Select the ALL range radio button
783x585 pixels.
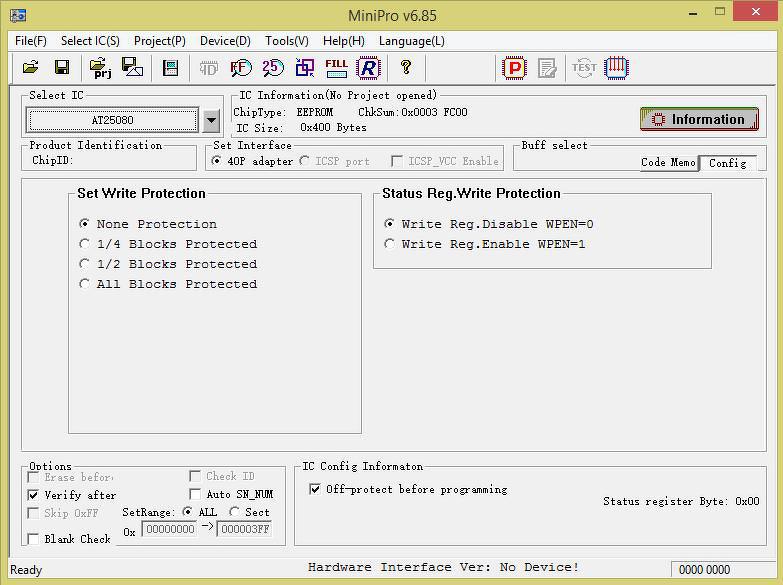click(187, 512)
